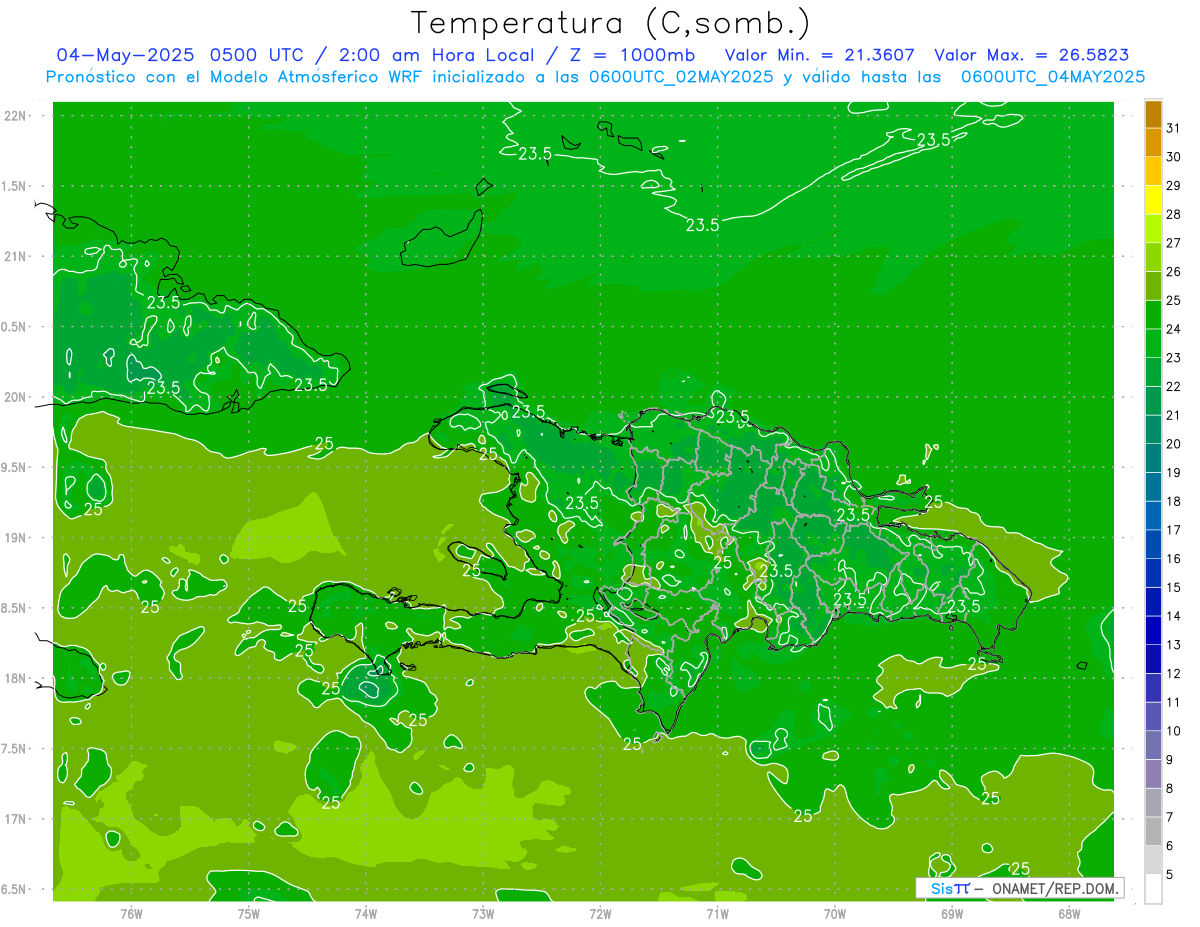Viewport: 1200px width, 927px height.
Task: Click the '76W' longitude axis label
Action: point(131,914)
